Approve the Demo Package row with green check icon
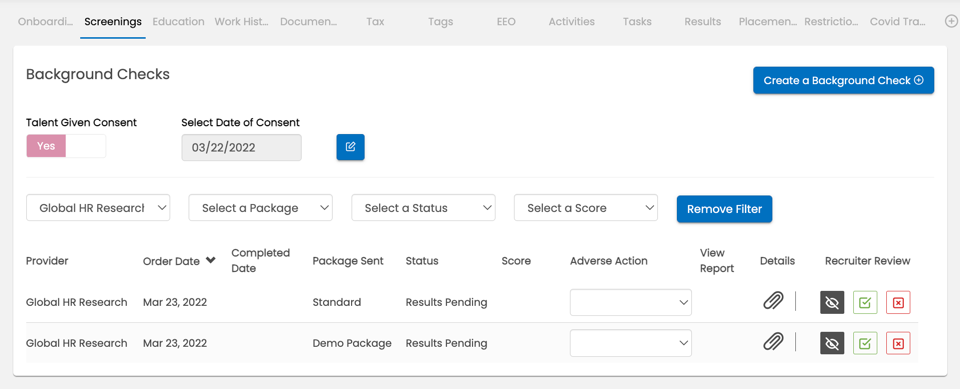The height and width of the screenshot is (389, 960). click(x=865, y=343)
